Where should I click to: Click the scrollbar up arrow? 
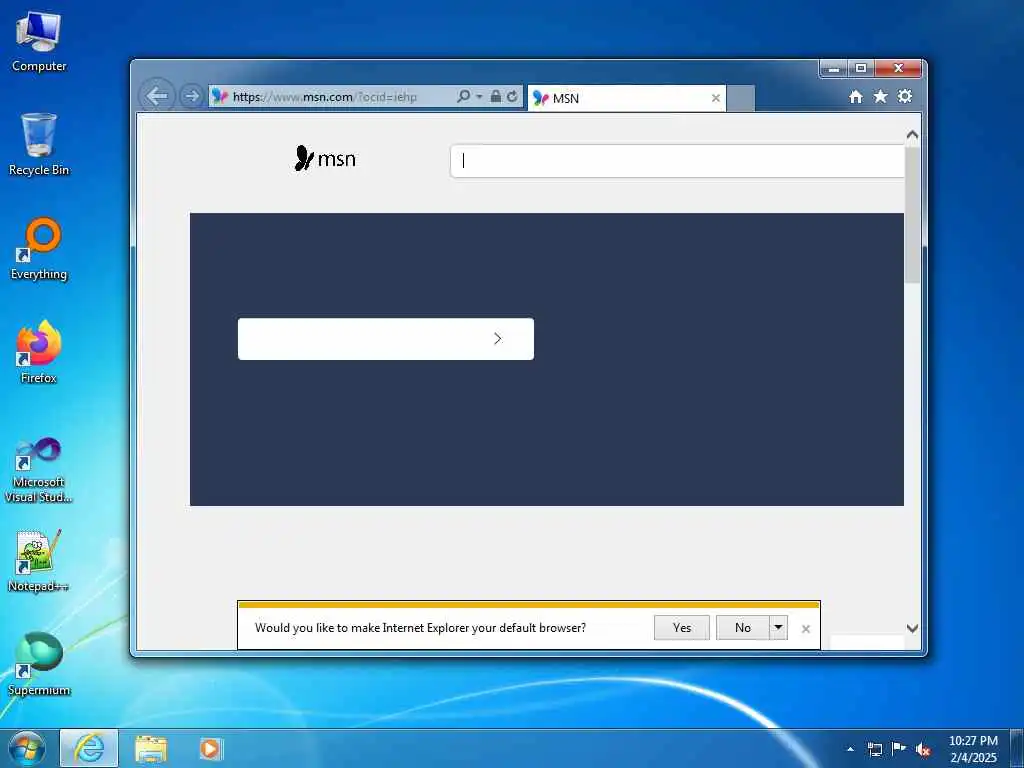point(912,135)
